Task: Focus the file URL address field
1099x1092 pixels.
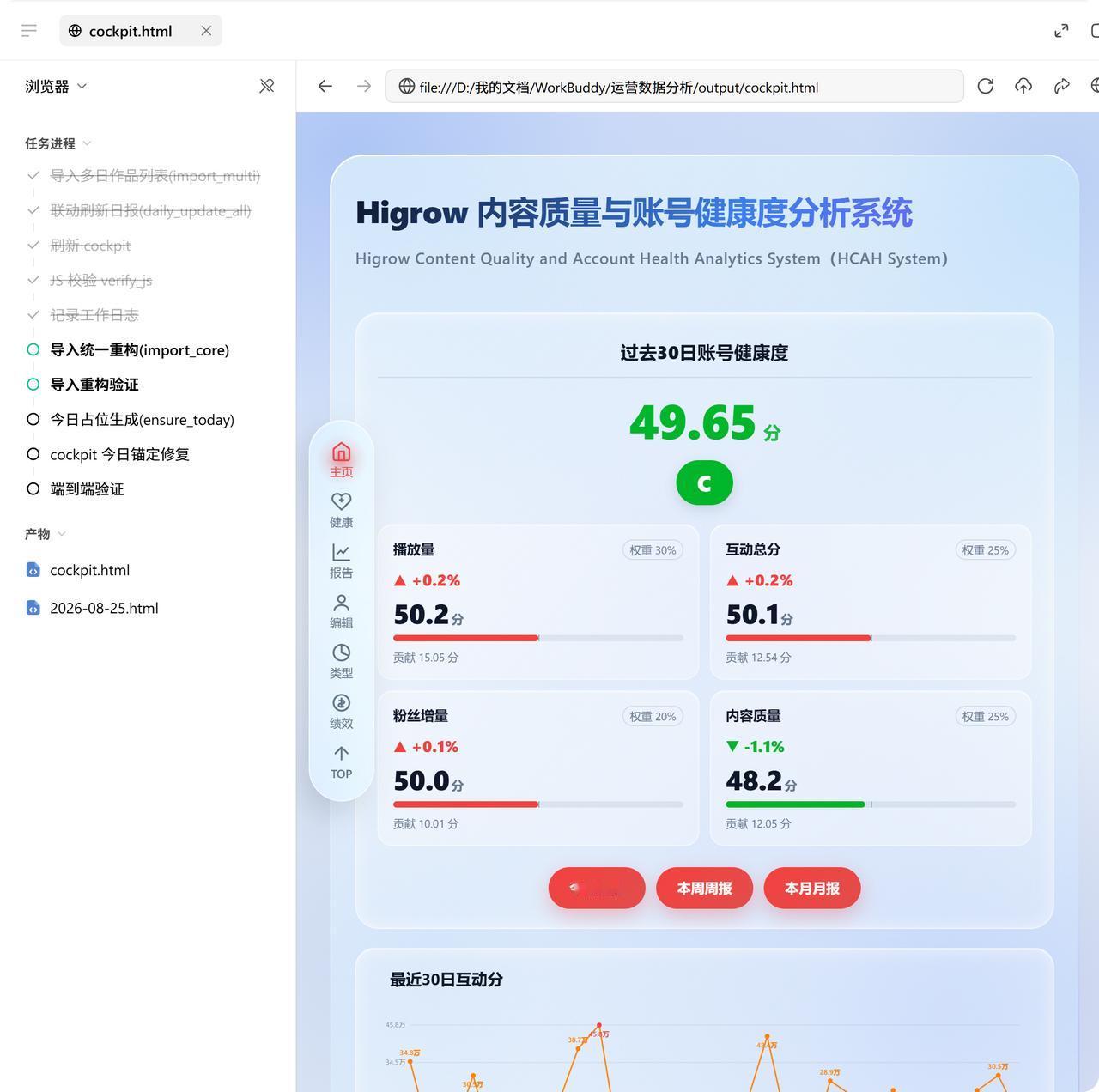Action: pos(674,87)
